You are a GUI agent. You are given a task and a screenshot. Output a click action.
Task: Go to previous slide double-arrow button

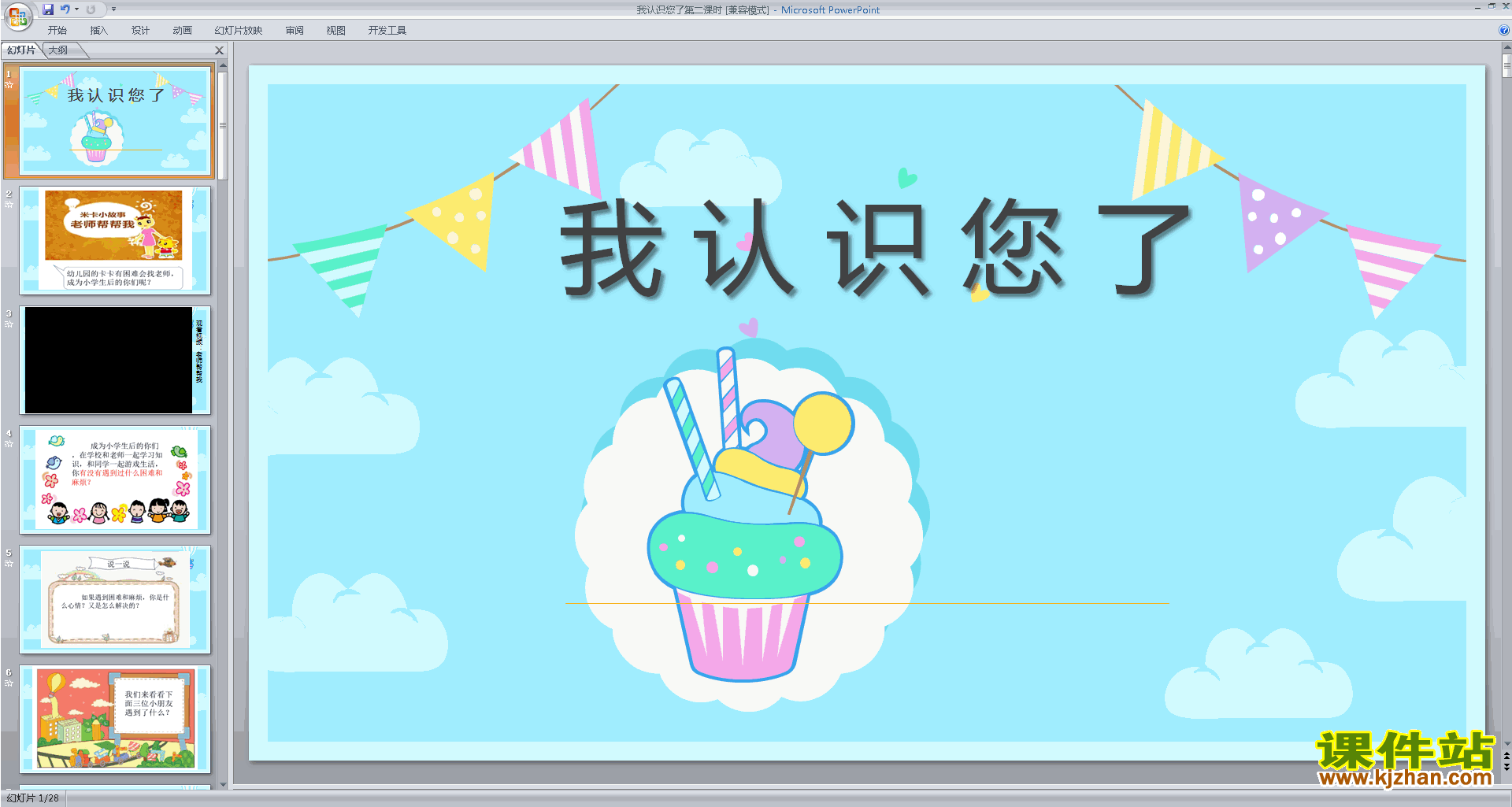pos(1506,756)
